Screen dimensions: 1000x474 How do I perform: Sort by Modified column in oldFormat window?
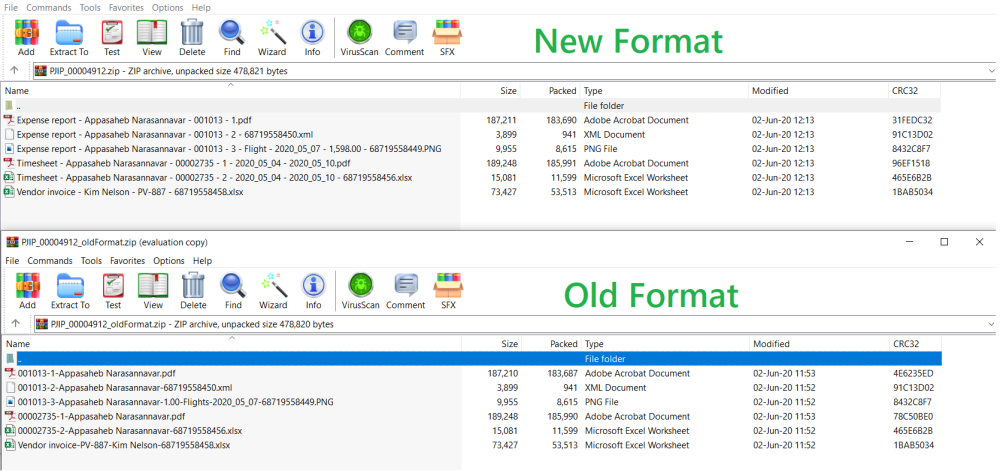click(x=819, y=344)
